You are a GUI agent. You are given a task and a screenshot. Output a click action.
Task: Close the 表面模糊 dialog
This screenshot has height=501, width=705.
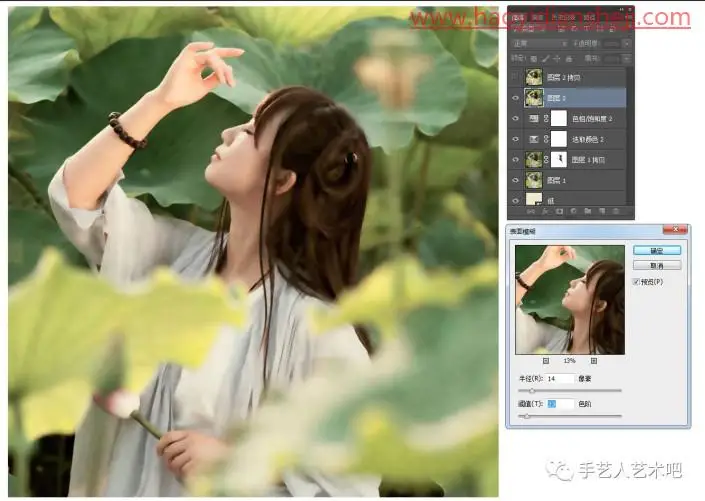point(675,230)
